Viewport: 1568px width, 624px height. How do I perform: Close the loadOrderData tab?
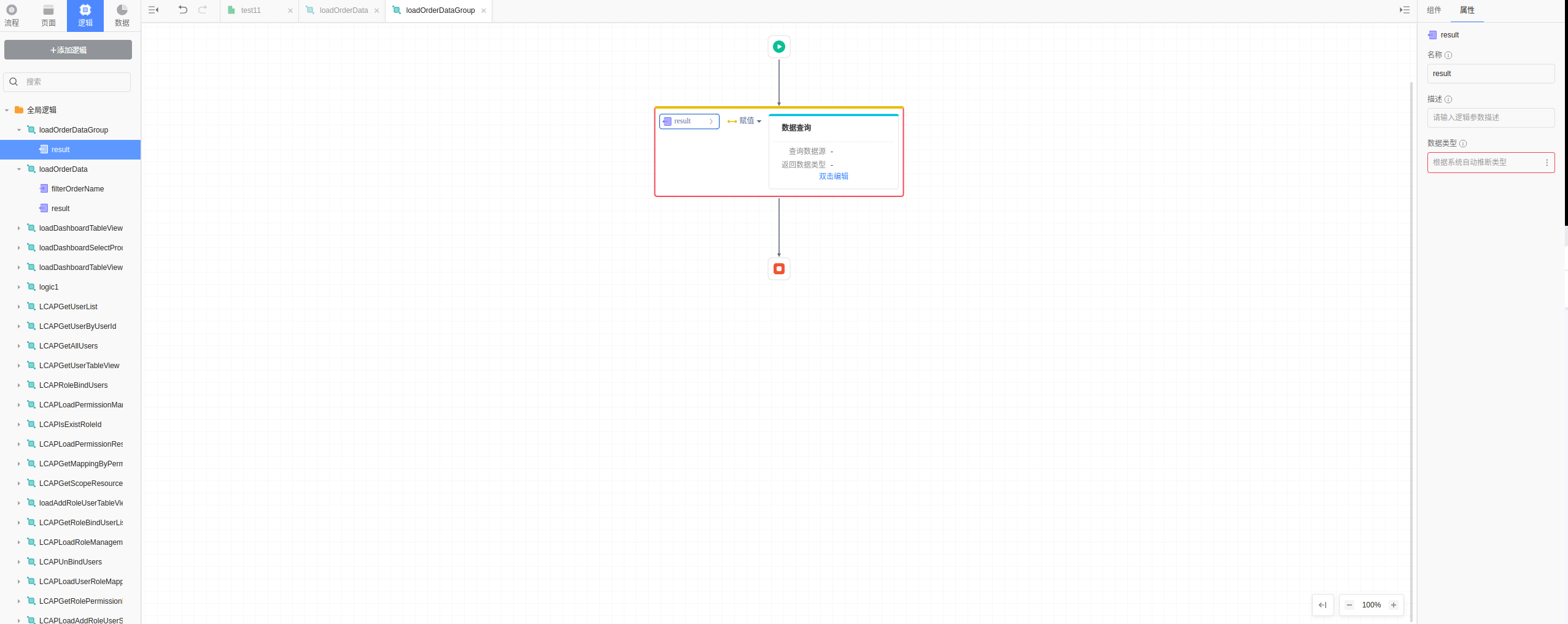click(377, 10)
